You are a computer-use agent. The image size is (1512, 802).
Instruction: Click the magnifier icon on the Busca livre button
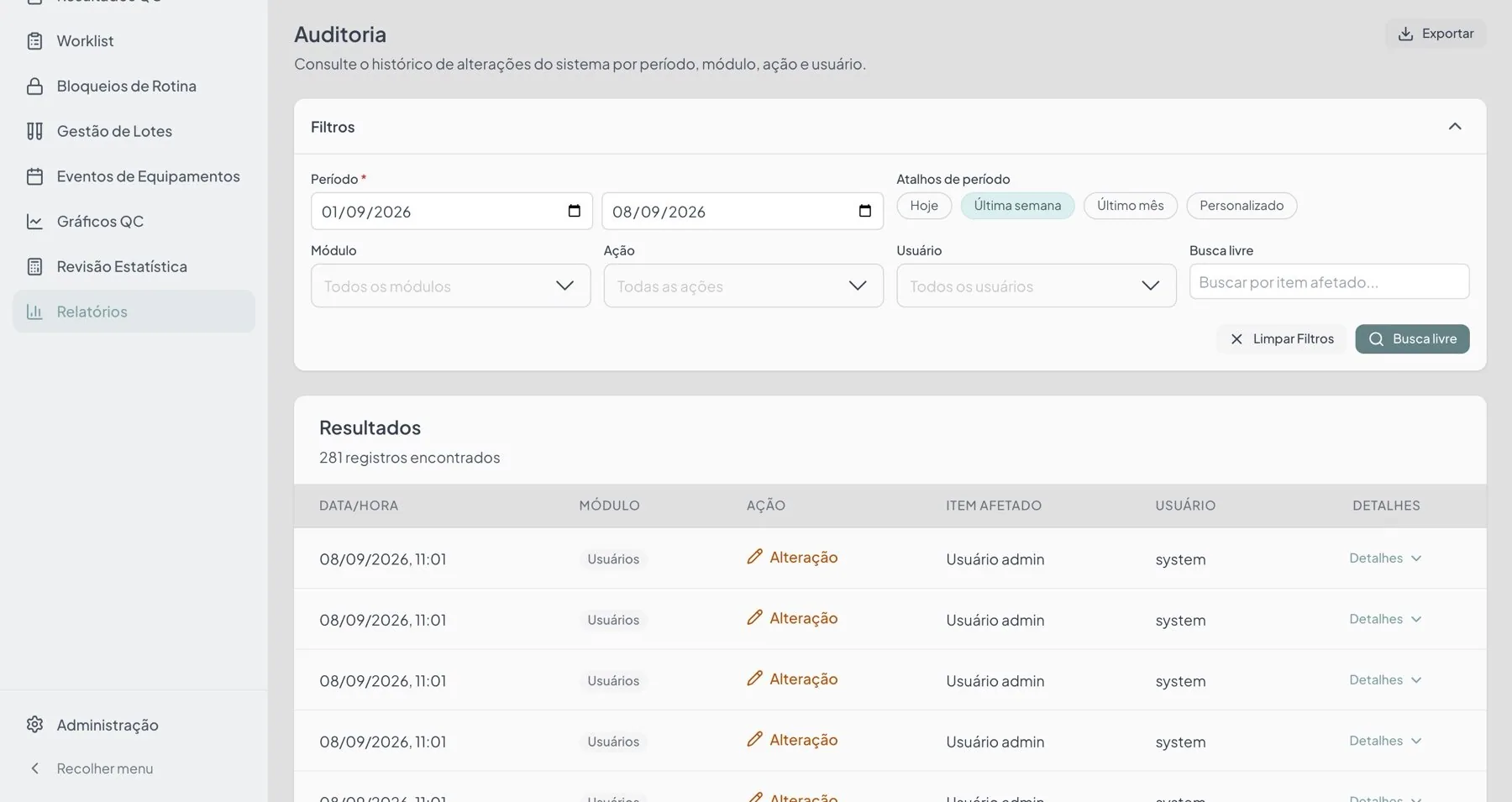(1376, 339)
